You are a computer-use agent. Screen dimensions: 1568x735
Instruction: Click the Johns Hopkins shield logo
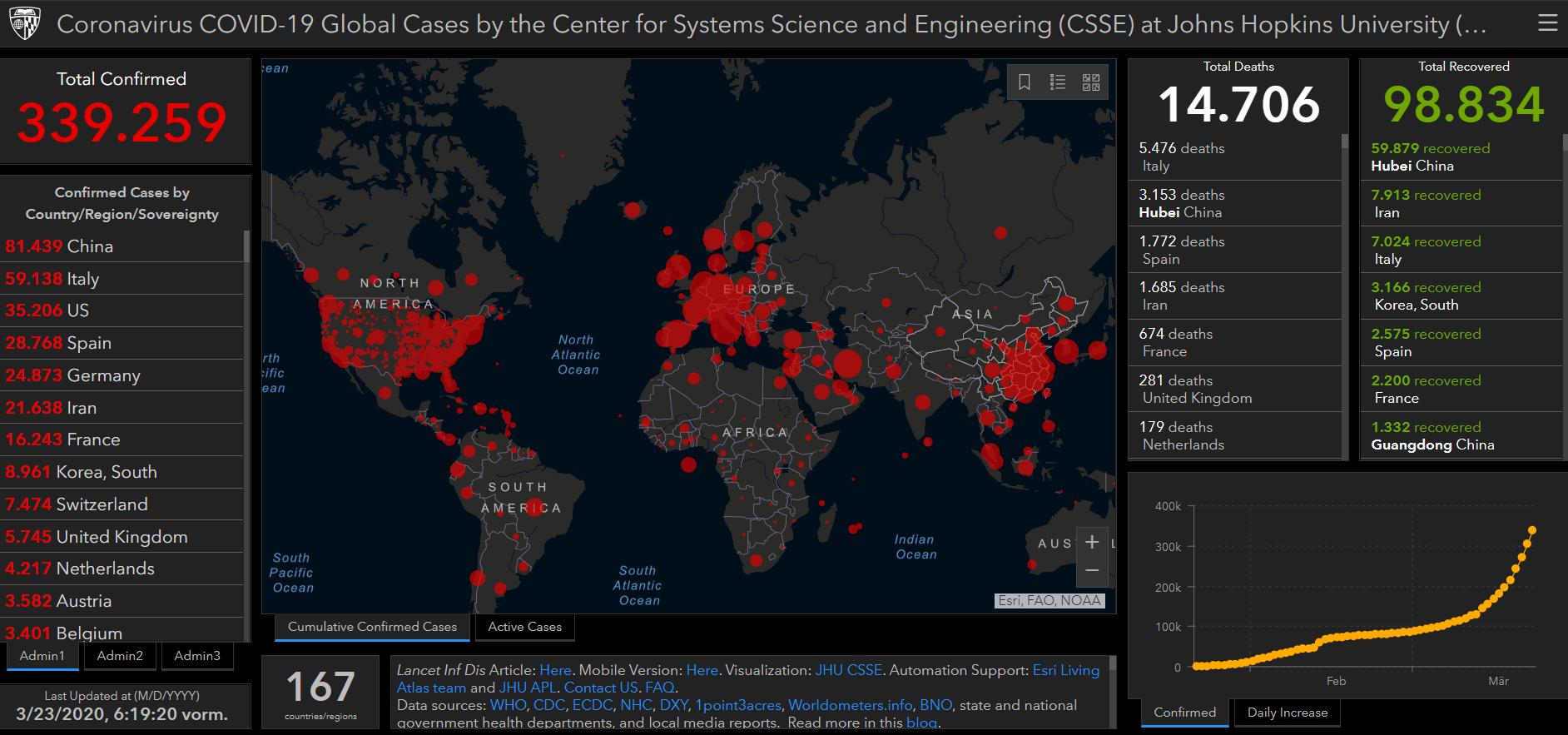pyautogui.click(x=25, y=23)
